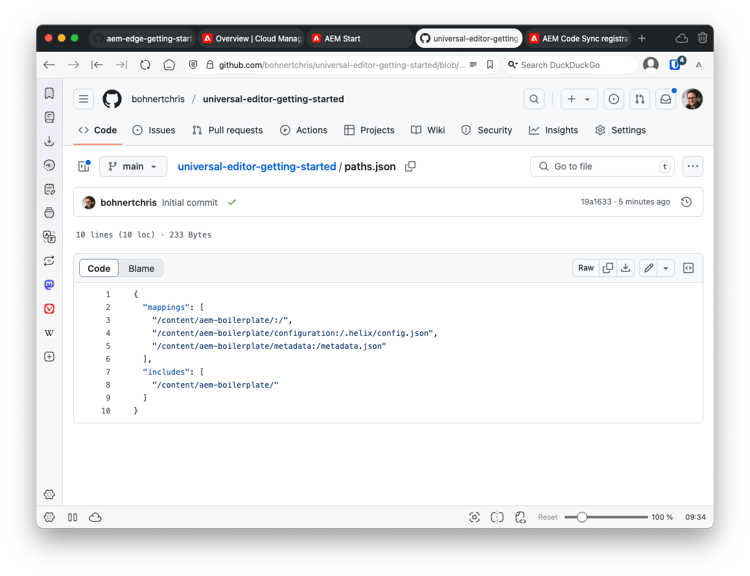
Task: Bookmark this page in address bar
Action: click(490, 65)
